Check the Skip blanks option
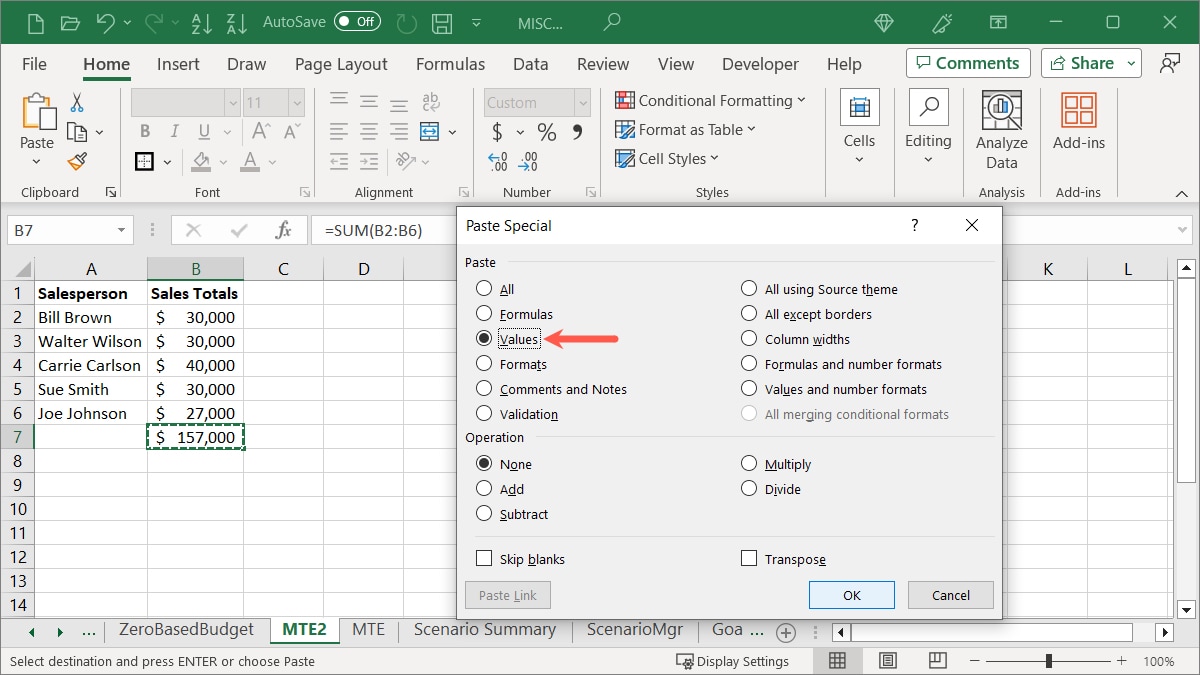This screenshot has width=1200, height=675. 485,559
